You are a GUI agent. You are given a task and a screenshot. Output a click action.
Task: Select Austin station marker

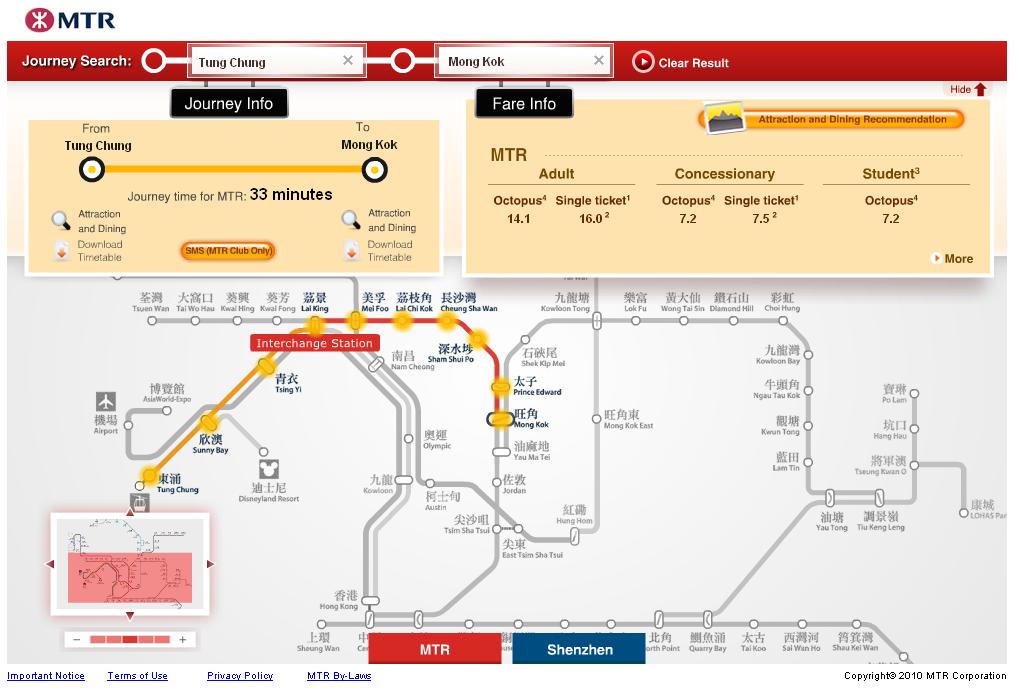(430, 483)
